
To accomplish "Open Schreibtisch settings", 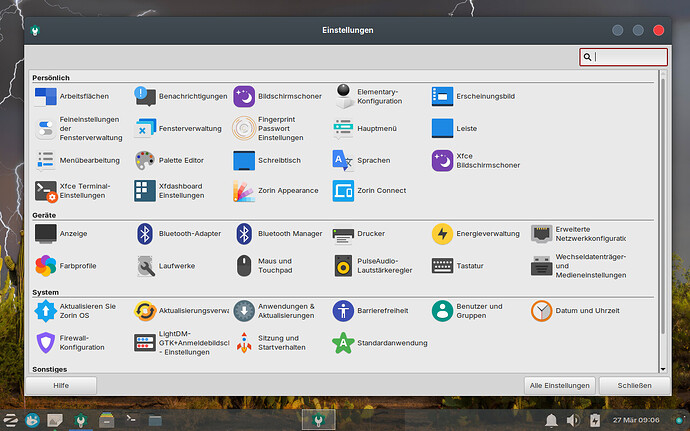I will click(x=267, y=161).
